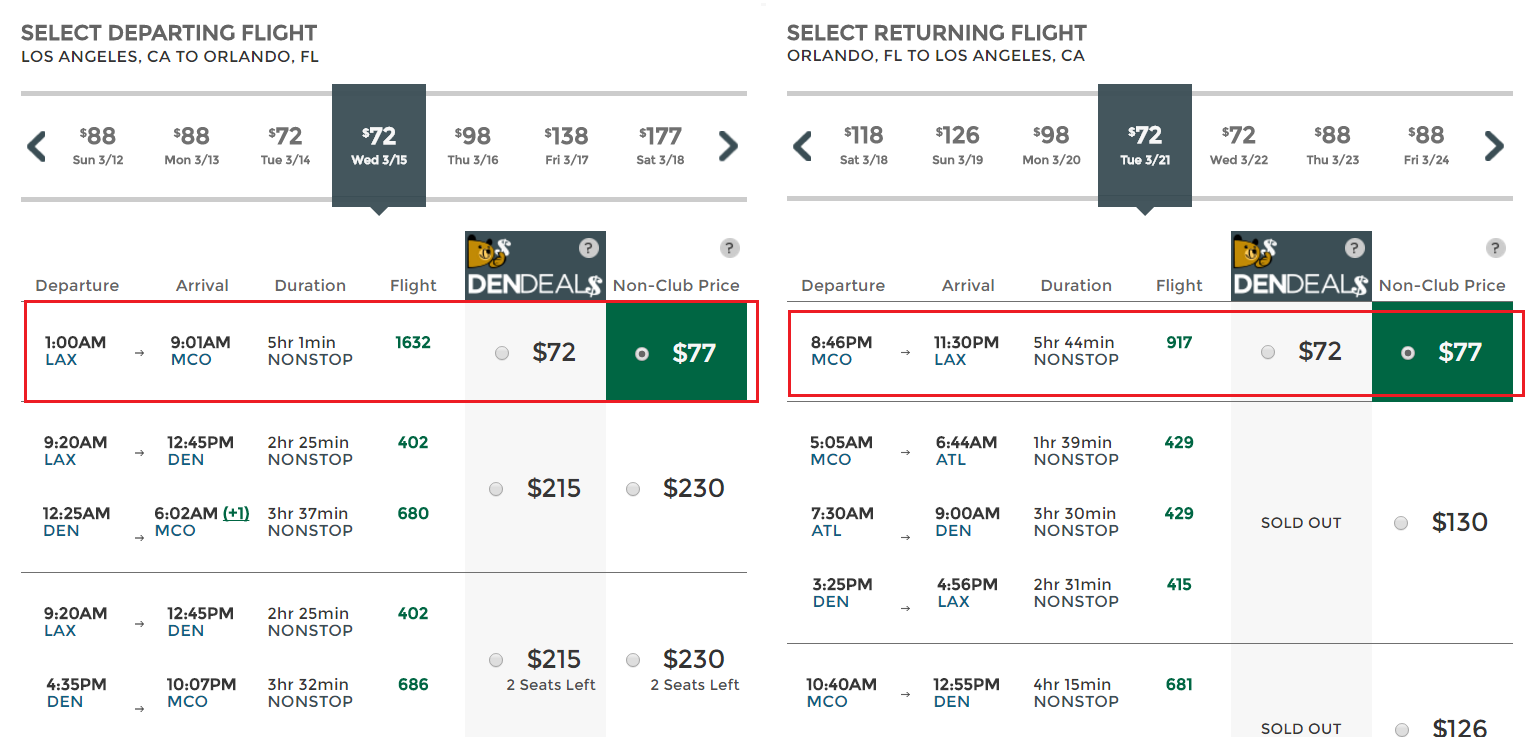Switch returning date to Mon 3/20
Viewport: 1532px width, 737px height.
pyautogui.click(x=1051, y=146)
